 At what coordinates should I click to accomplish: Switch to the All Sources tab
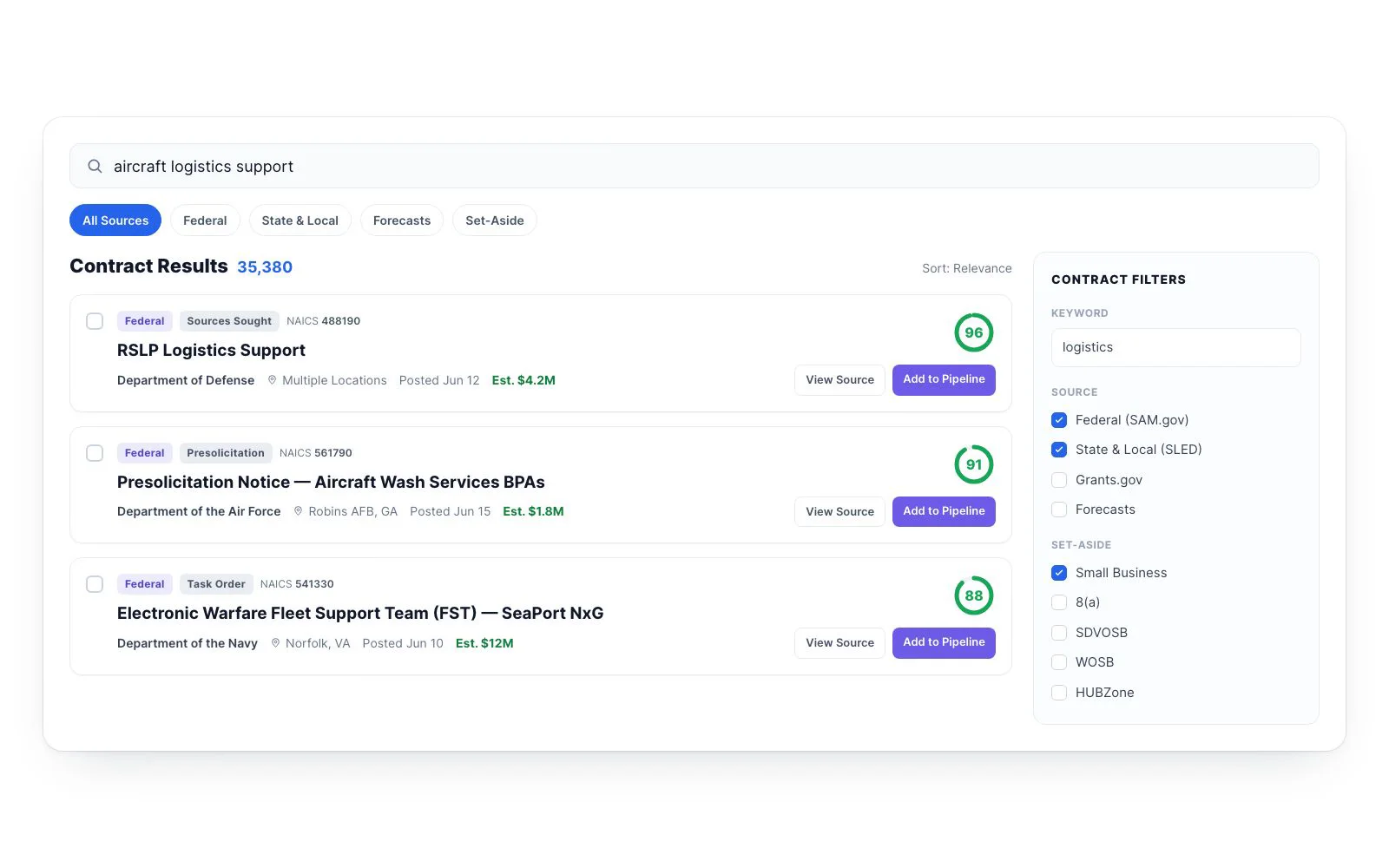(x=115, y=220)
